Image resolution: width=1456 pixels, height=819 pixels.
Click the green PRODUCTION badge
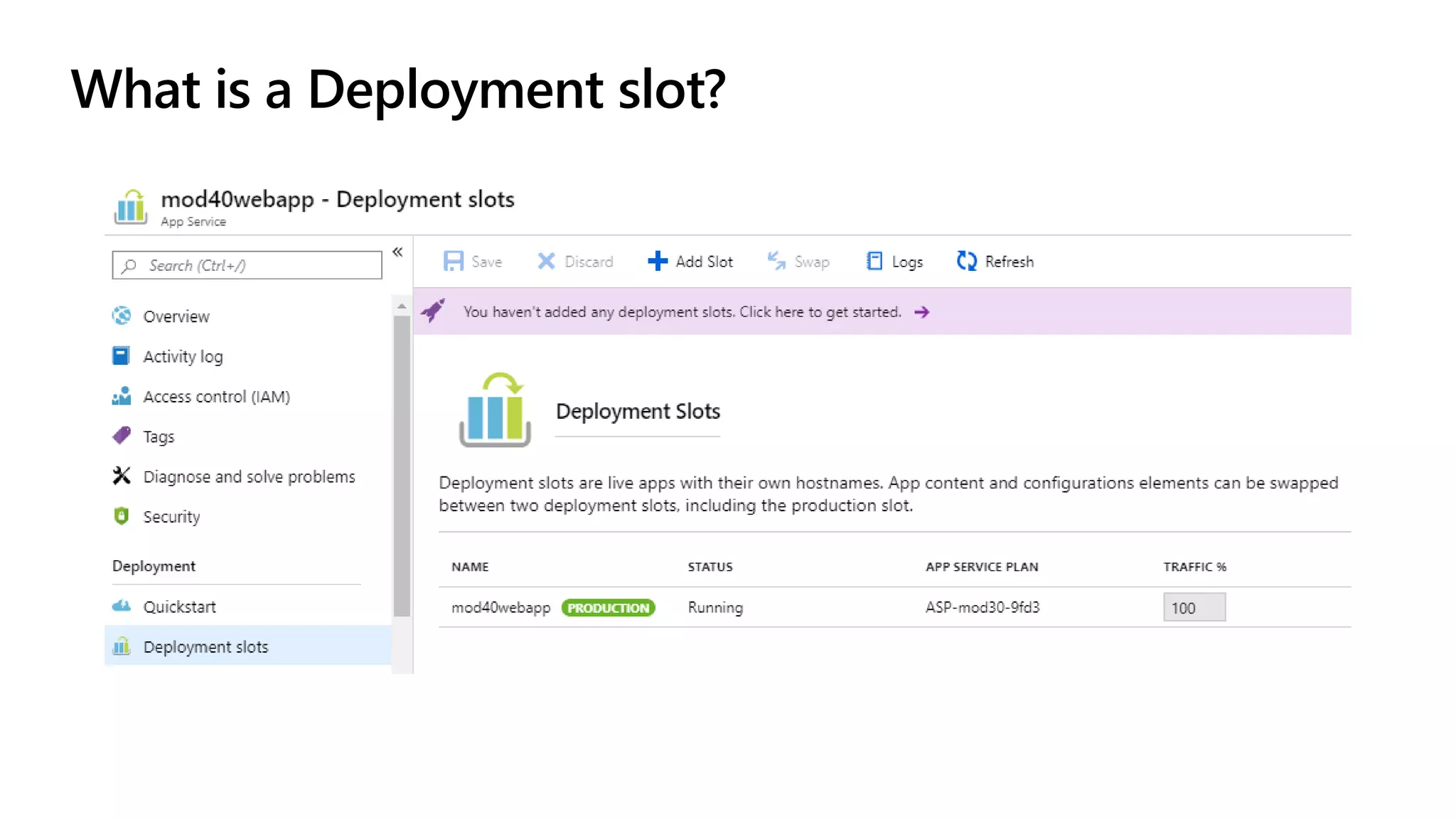pyautogui.click(x=608, y=608)
